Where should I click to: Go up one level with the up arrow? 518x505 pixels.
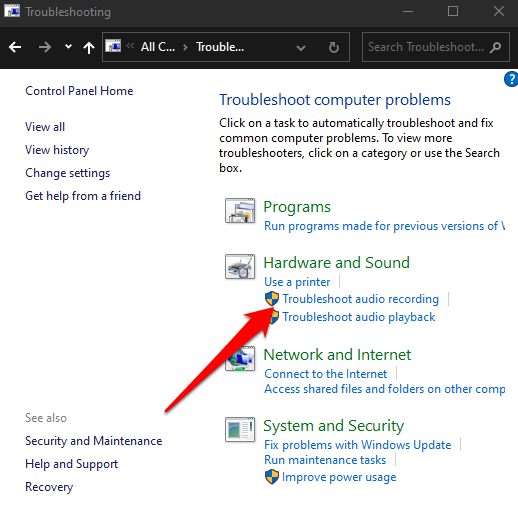89,47
